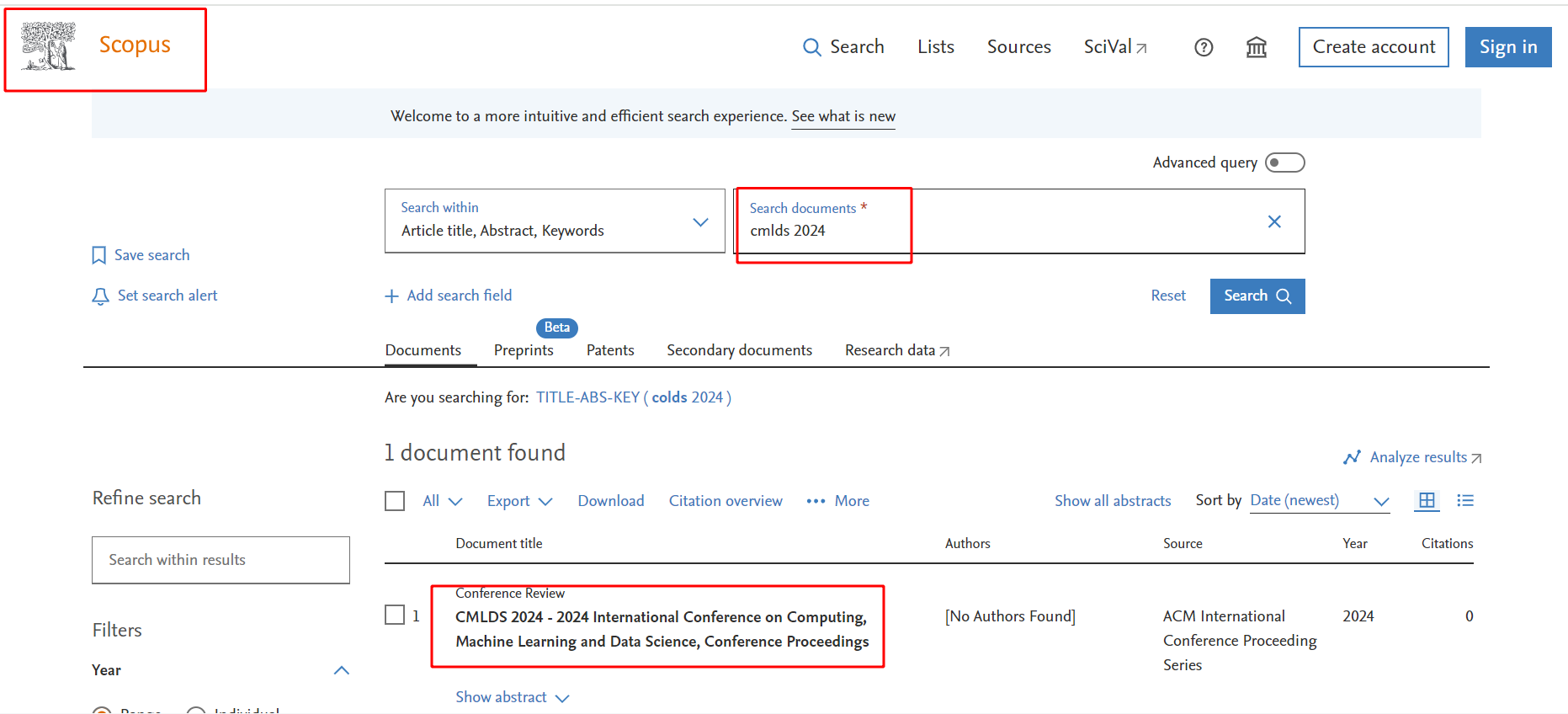Click the [No Authors Found] cell
This screenshot has width=1568, height=714.
pos(1010,616)
